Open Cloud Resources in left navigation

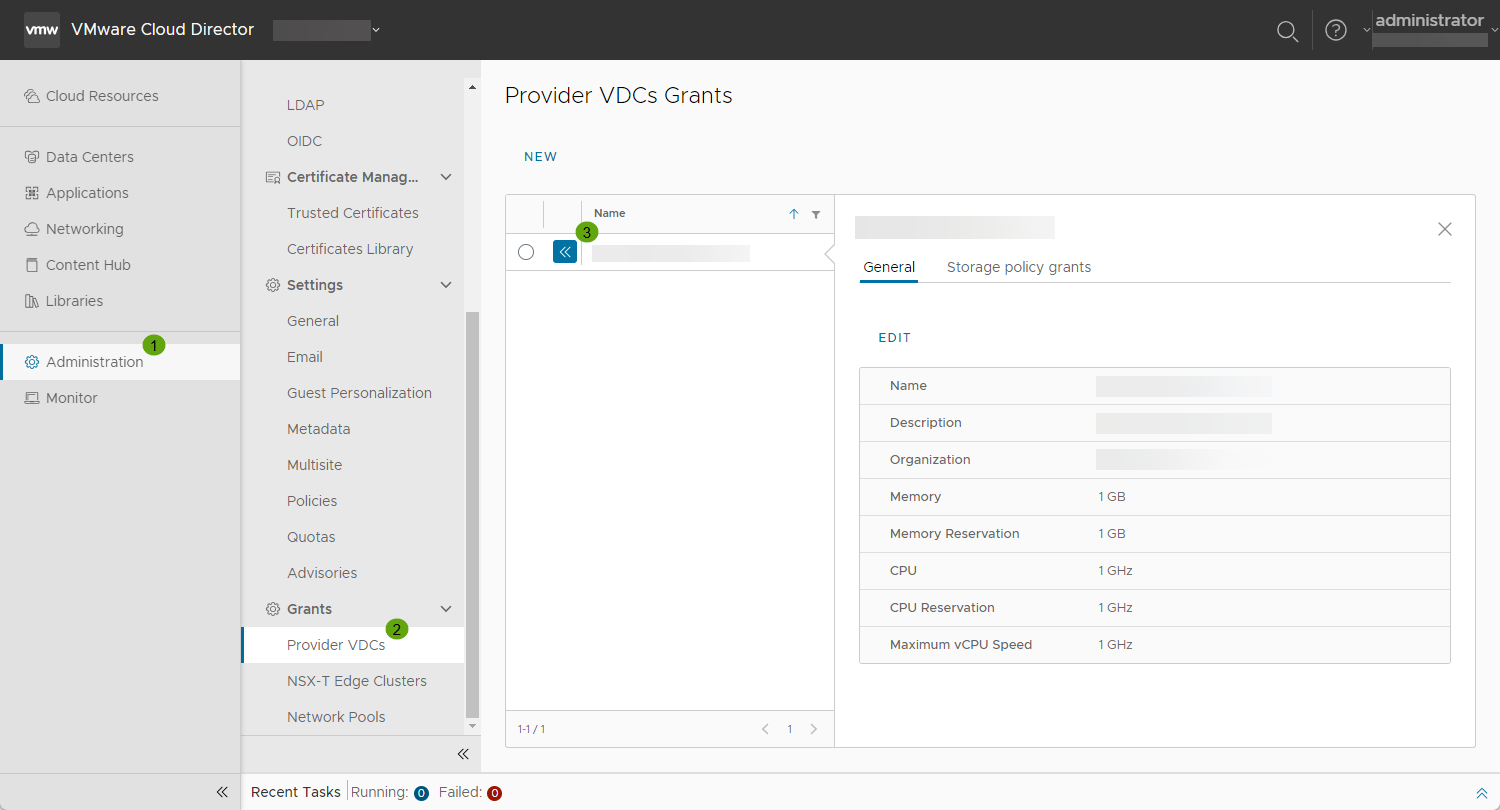pyautogui.click(x=102, y=96)
